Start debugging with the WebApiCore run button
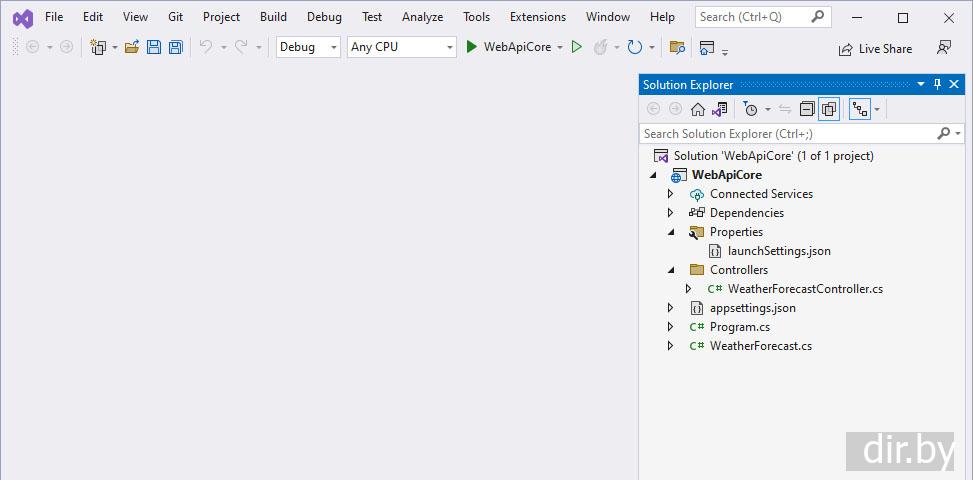The image size is (973, 480). pos(509,47)
